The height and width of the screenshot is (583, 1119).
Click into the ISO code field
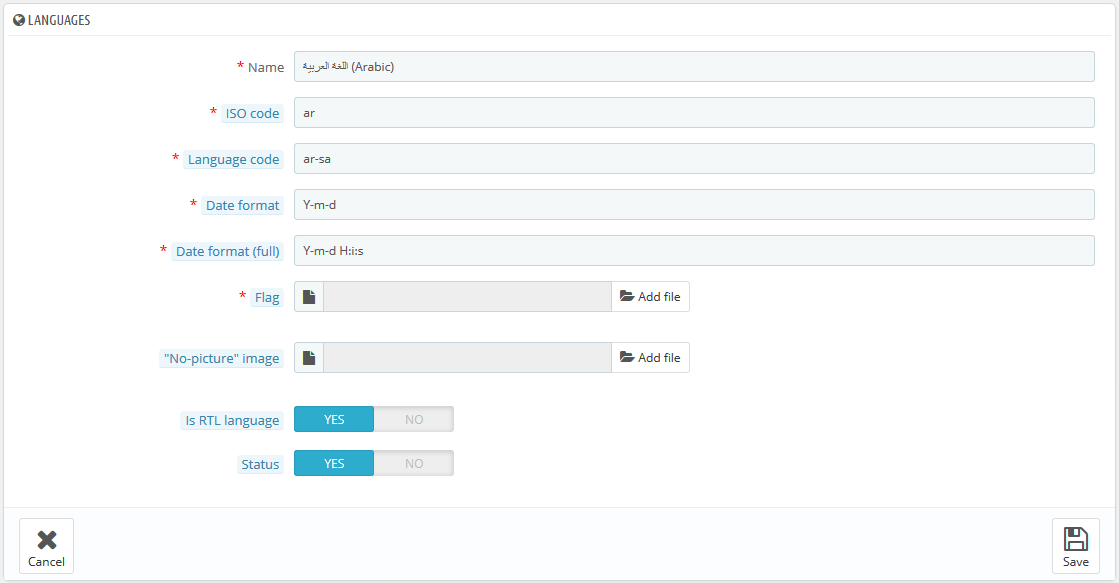(694, 113)
